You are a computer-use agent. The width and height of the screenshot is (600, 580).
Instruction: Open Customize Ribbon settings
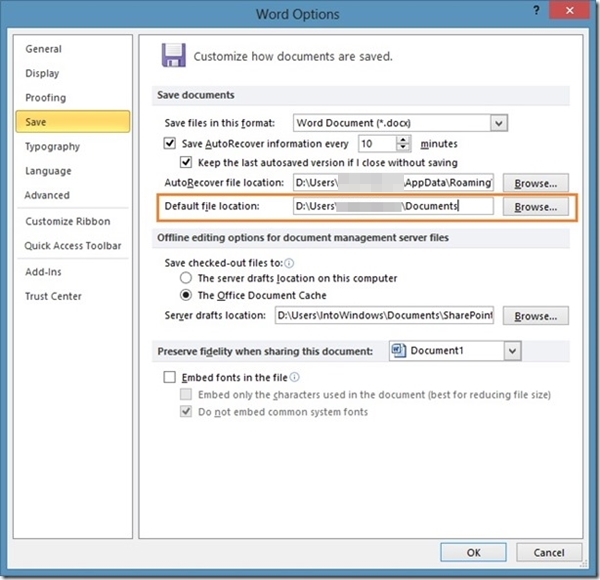click(x=68, y=221)
